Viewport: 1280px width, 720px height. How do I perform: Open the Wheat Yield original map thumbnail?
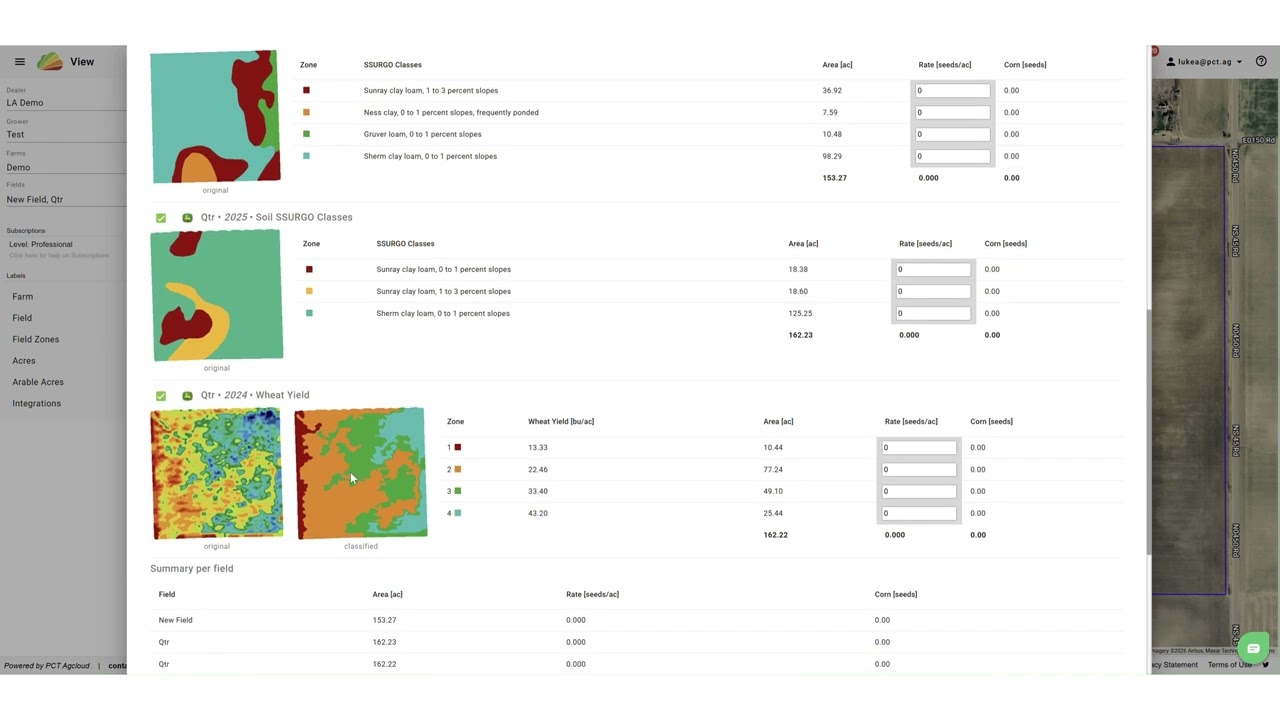tap(216, 473)
